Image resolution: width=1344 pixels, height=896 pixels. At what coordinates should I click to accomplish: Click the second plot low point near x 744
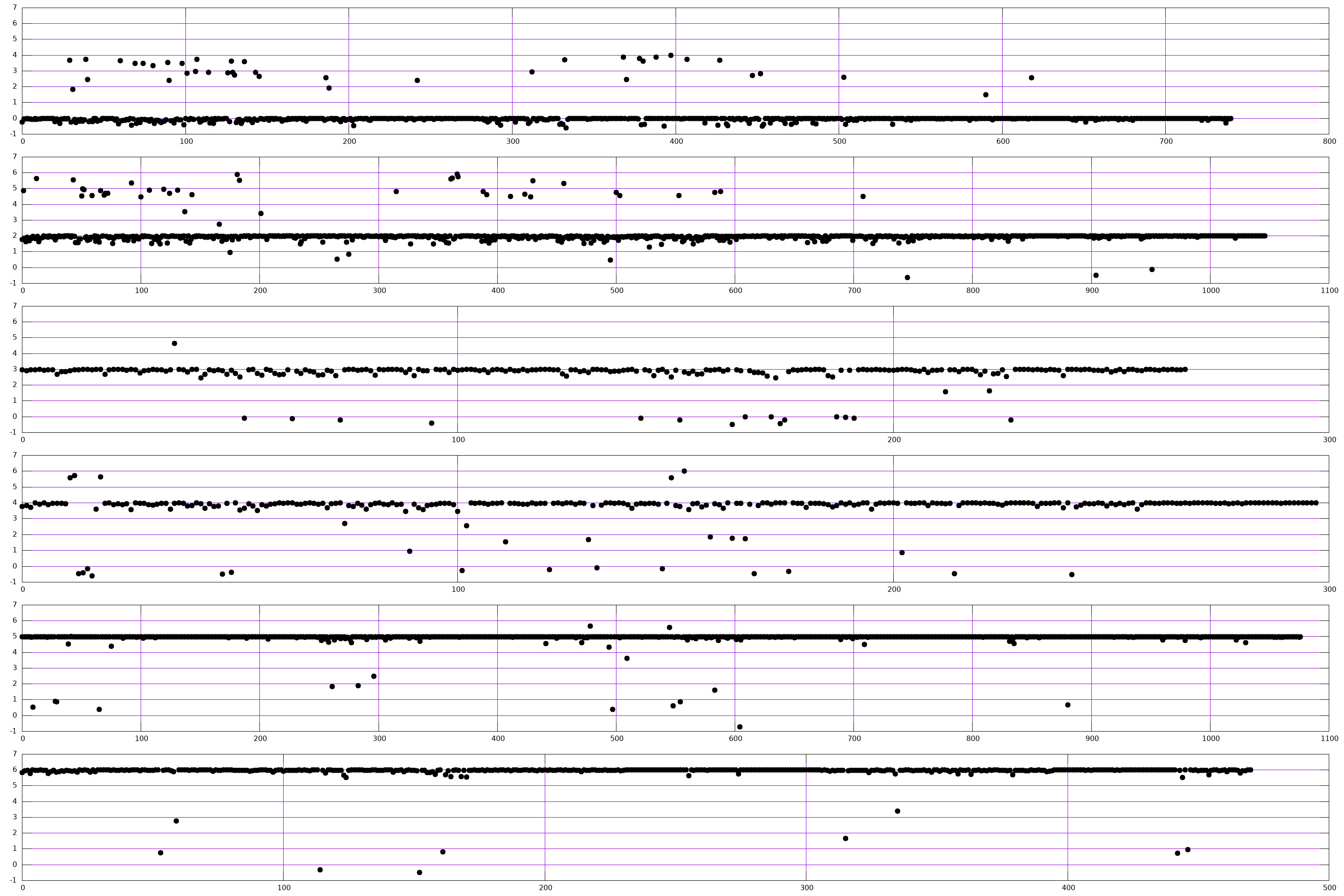908,278
